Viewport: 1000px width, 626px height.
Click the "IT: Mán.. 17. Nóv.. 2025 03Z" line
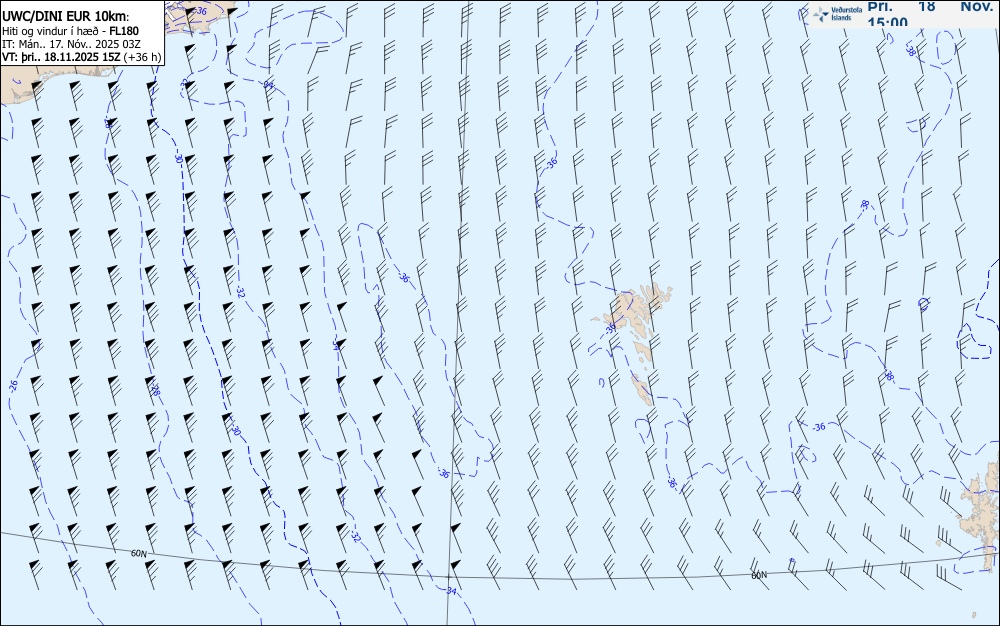[71, 44]
